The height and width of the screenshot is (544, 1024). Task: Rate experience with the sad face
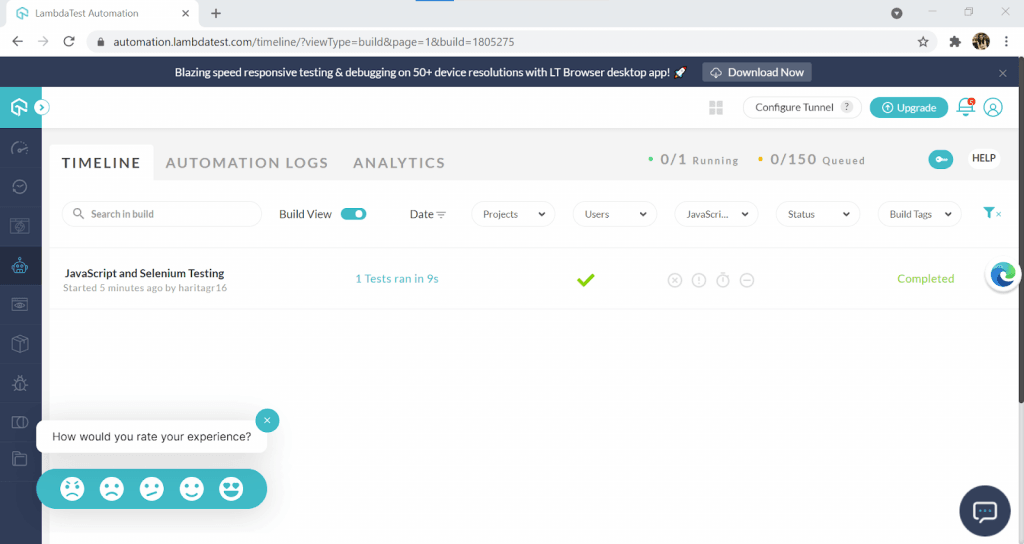click(x=112, y=488)
